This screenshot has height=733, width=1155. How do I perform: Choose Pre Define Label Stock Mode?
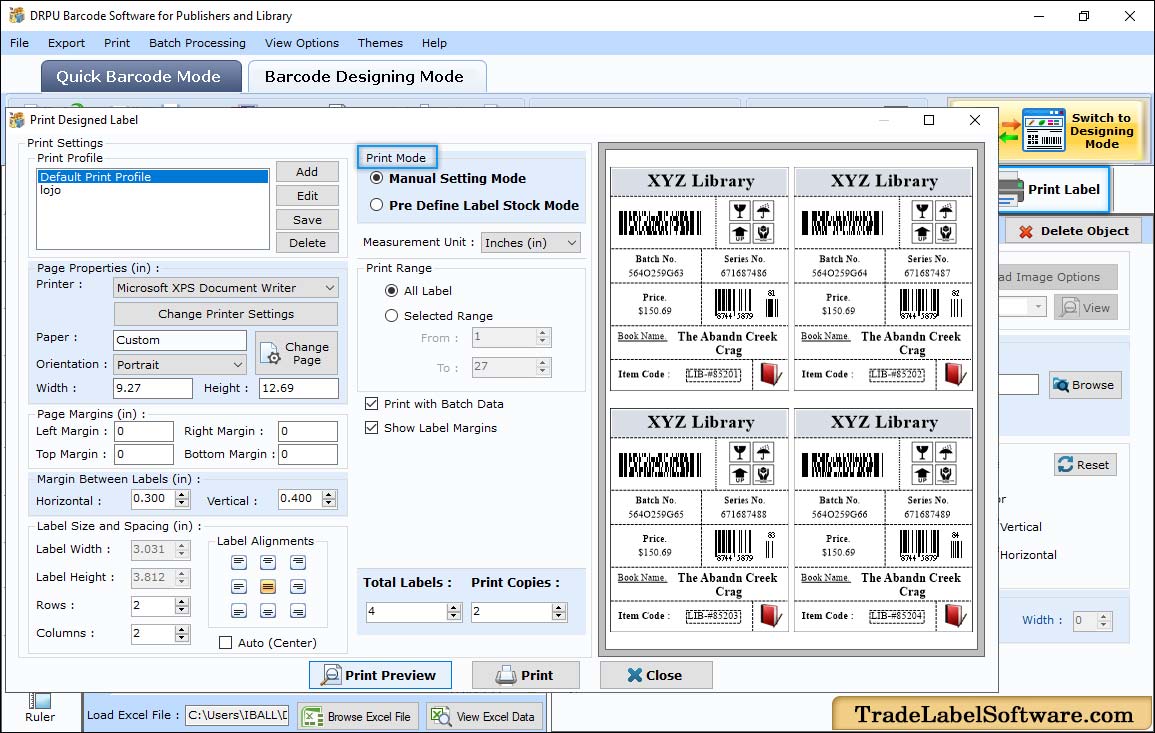click(x=376, y=206)
